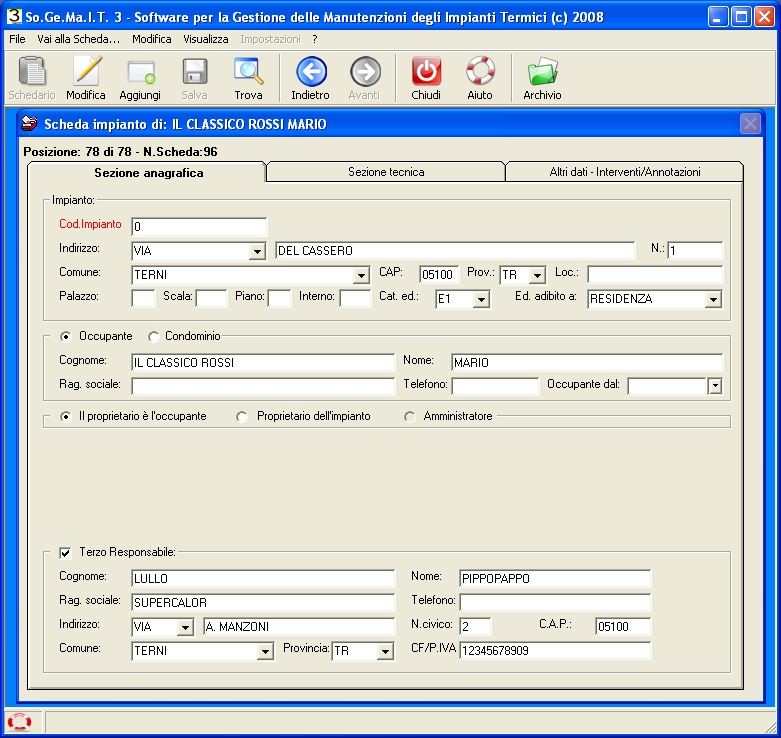Screen dimensions: 781x738
Task: Click the application title bar icon
Action: (14, 16)
